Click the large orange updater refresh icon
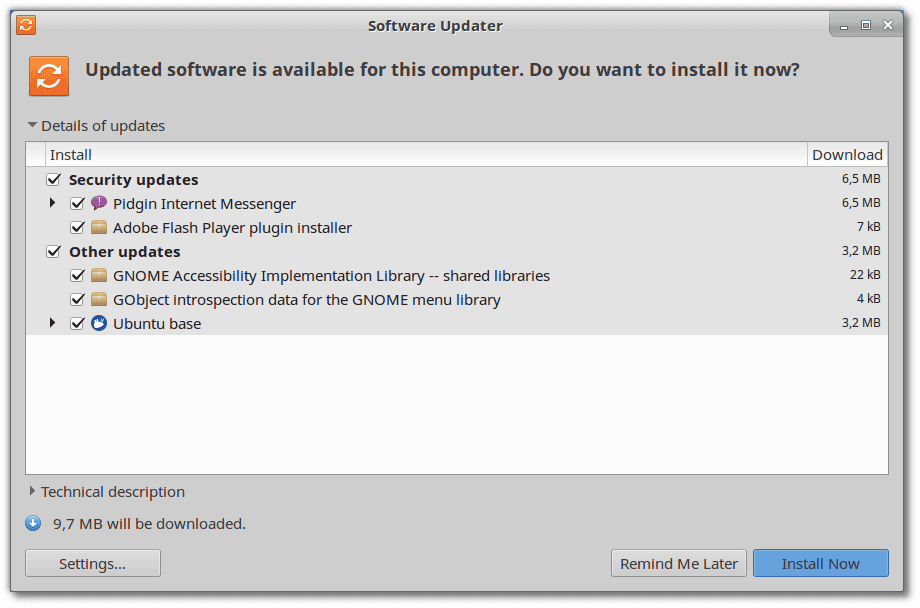Viewport: 920px width, 608px height. click(x=49, y=76)
